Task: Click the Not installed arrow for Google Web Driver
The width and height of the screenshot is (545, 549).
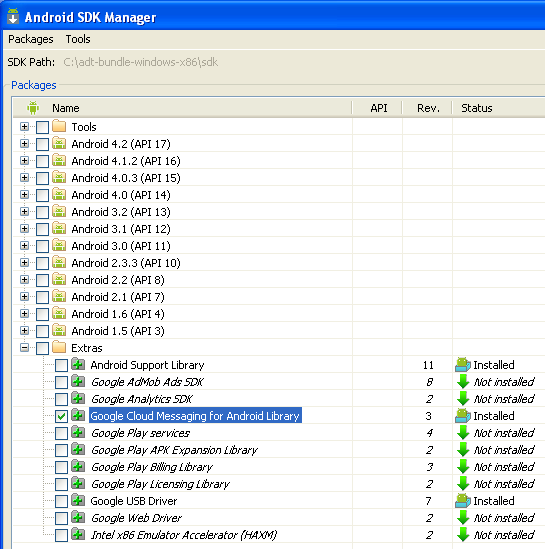Action: pos(463,517)
